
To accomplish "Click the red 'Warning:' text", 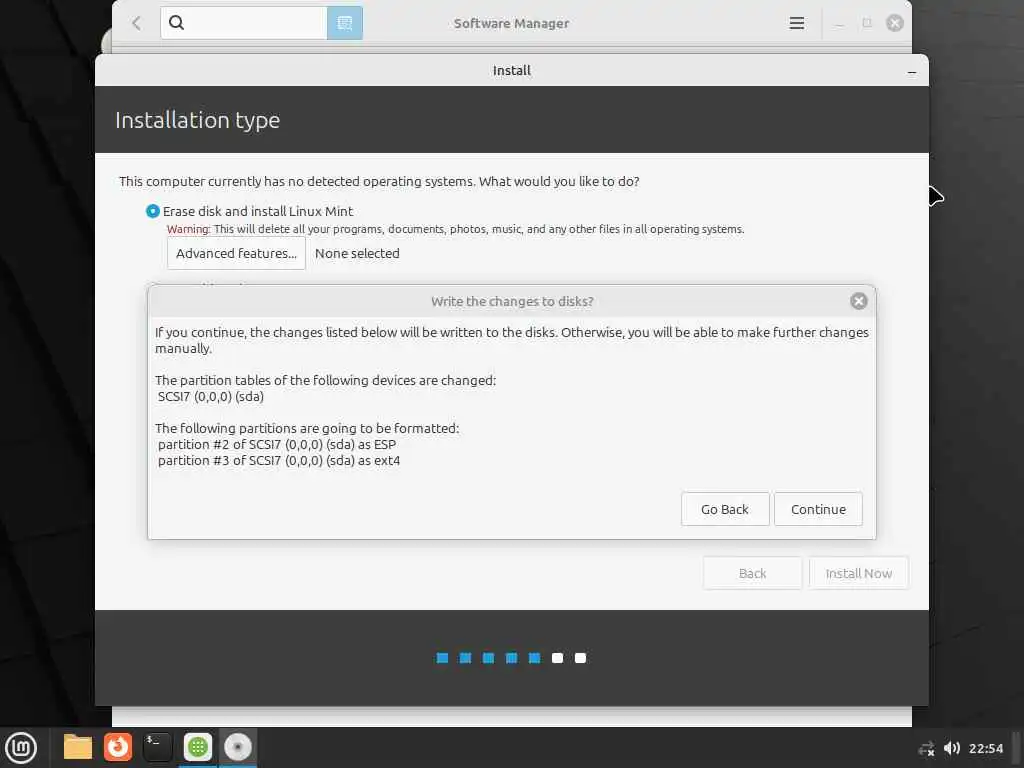I will tap(188, 229).
